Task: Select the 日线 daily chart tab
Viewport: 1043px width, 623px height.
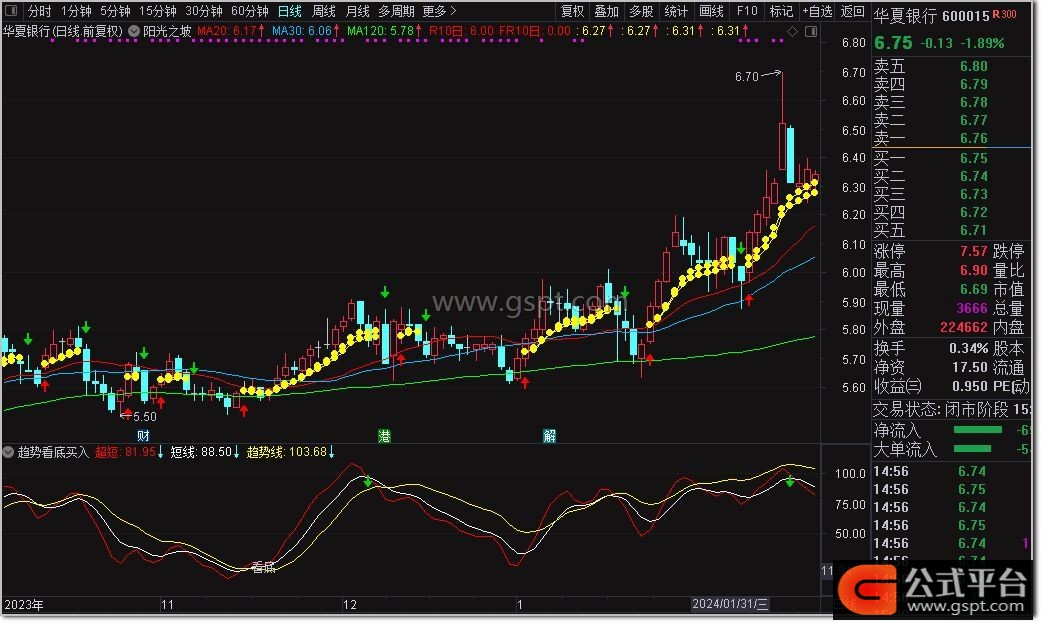Action: click(x=289, y=11)
